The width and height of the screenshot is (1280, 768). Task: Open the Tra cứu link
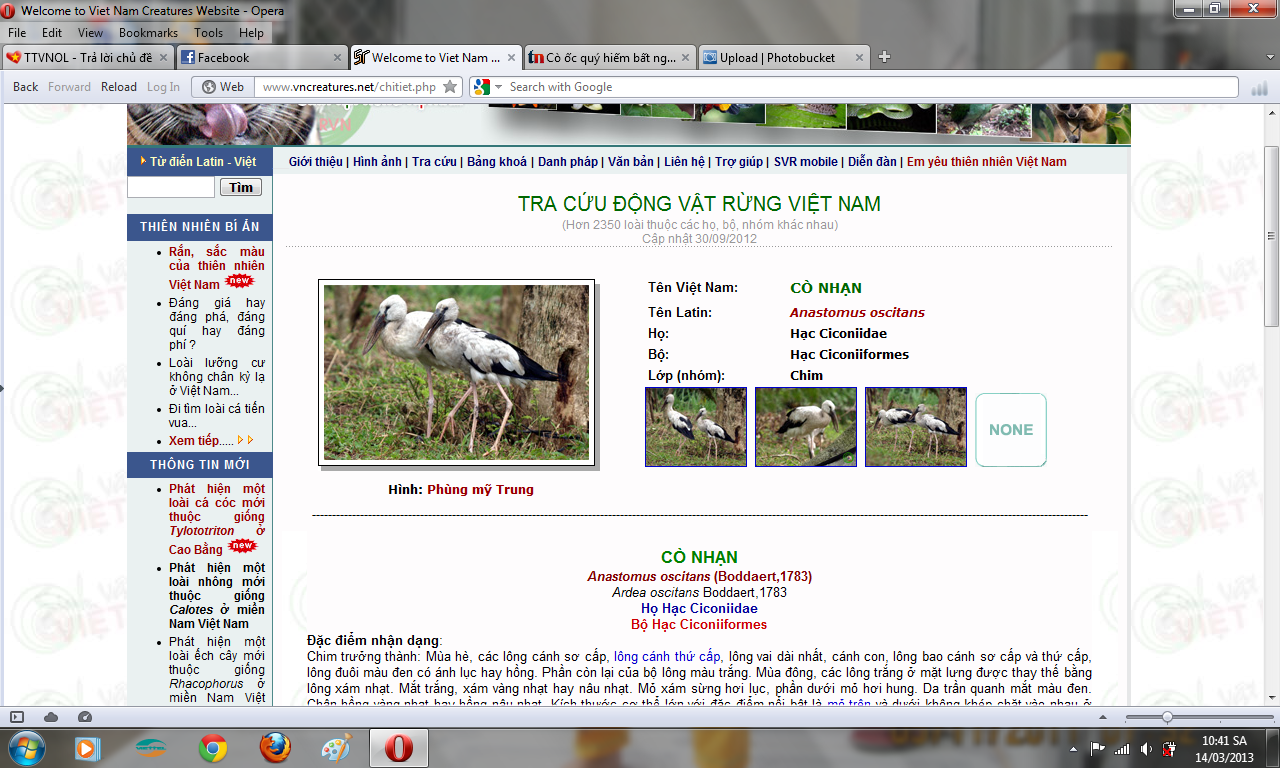coord(434,161)
